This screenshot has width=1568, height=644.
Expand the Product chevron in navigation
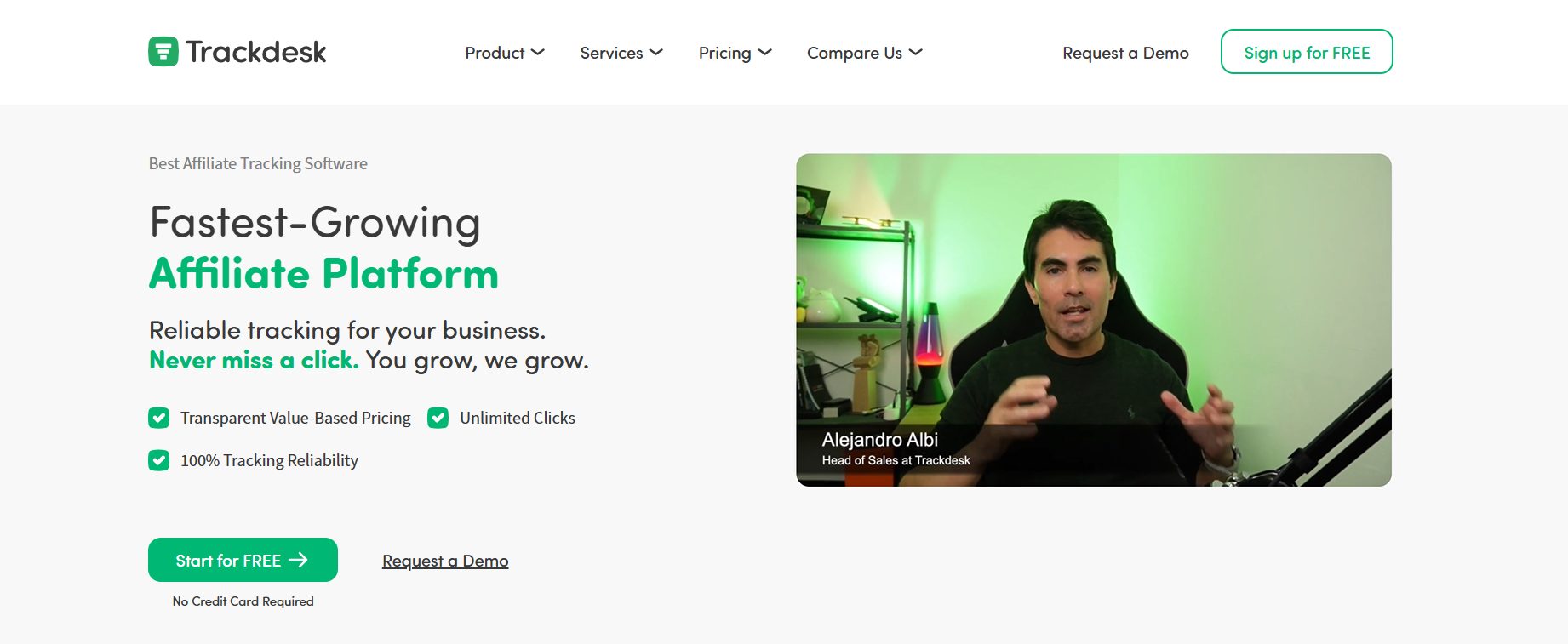click(x=538, y=53)
